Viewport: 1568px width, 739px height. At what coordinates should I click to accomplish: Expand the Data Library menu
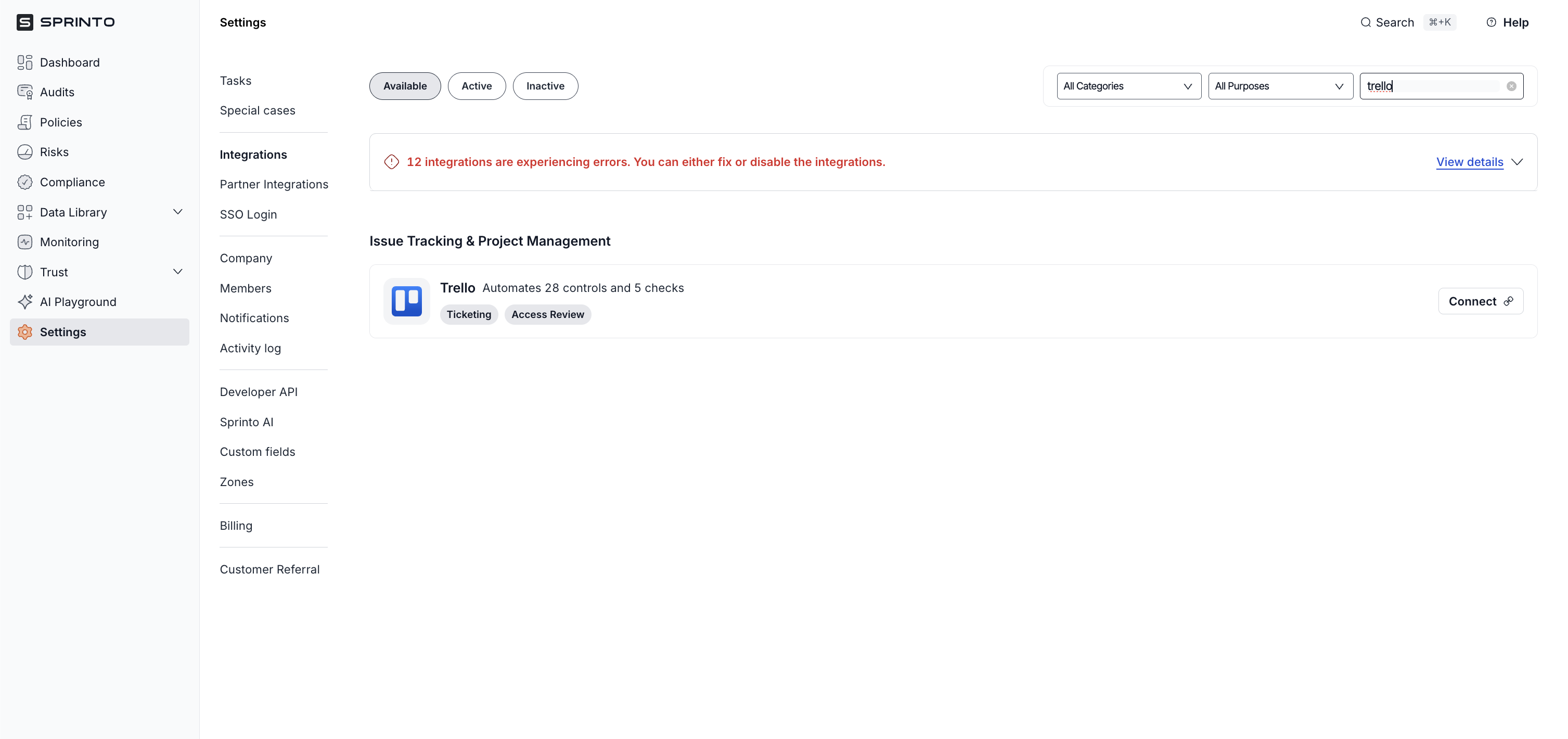(x=177, y=212)
